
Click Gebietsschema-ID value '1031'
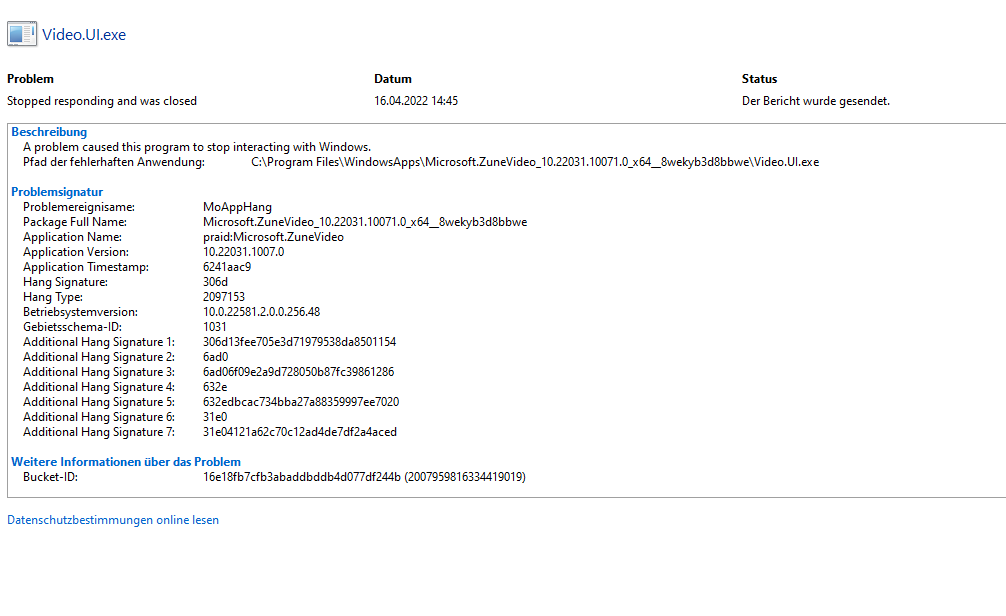(x=215, y=327)
